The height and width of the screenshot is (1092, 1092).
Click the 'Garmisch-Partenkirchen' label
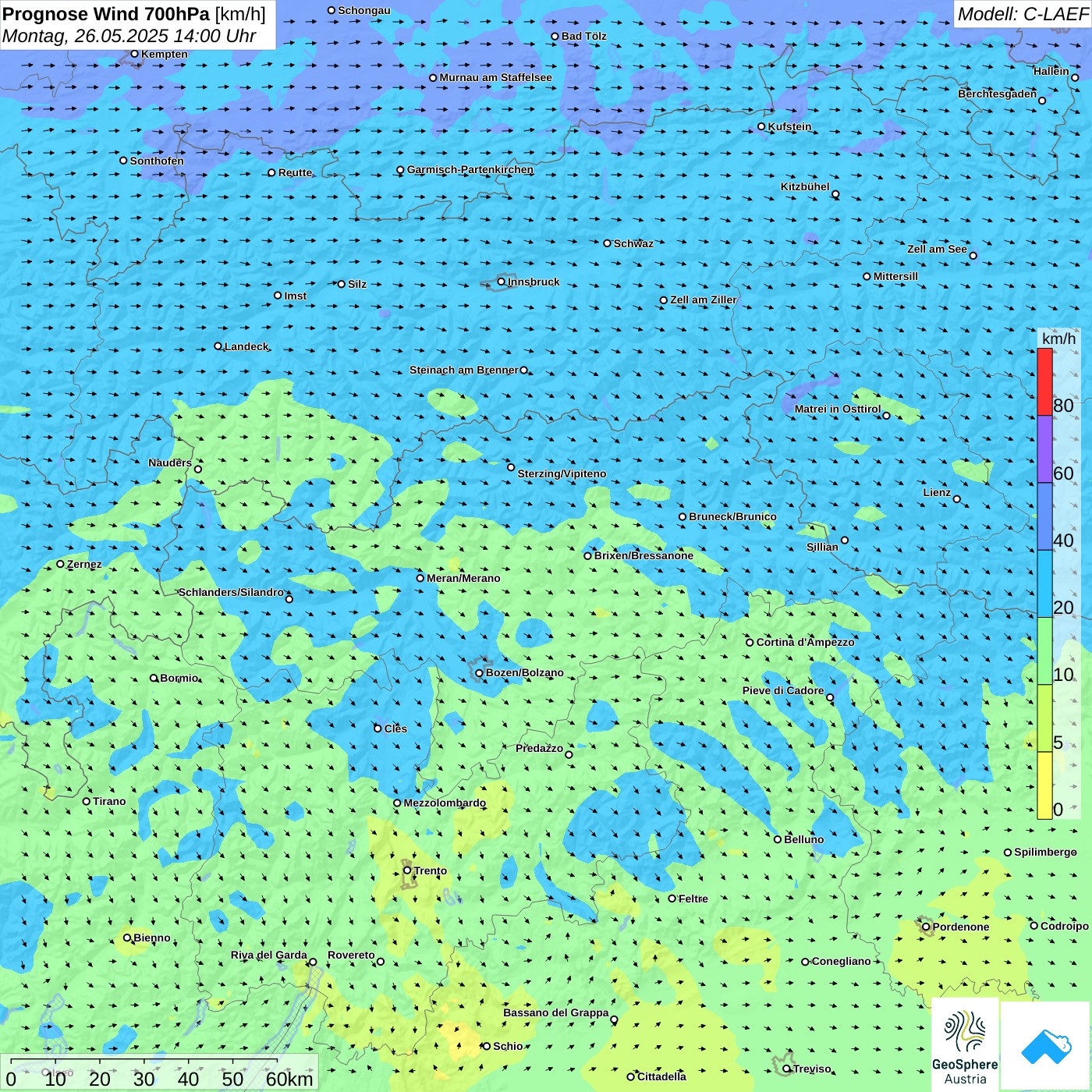470,169
